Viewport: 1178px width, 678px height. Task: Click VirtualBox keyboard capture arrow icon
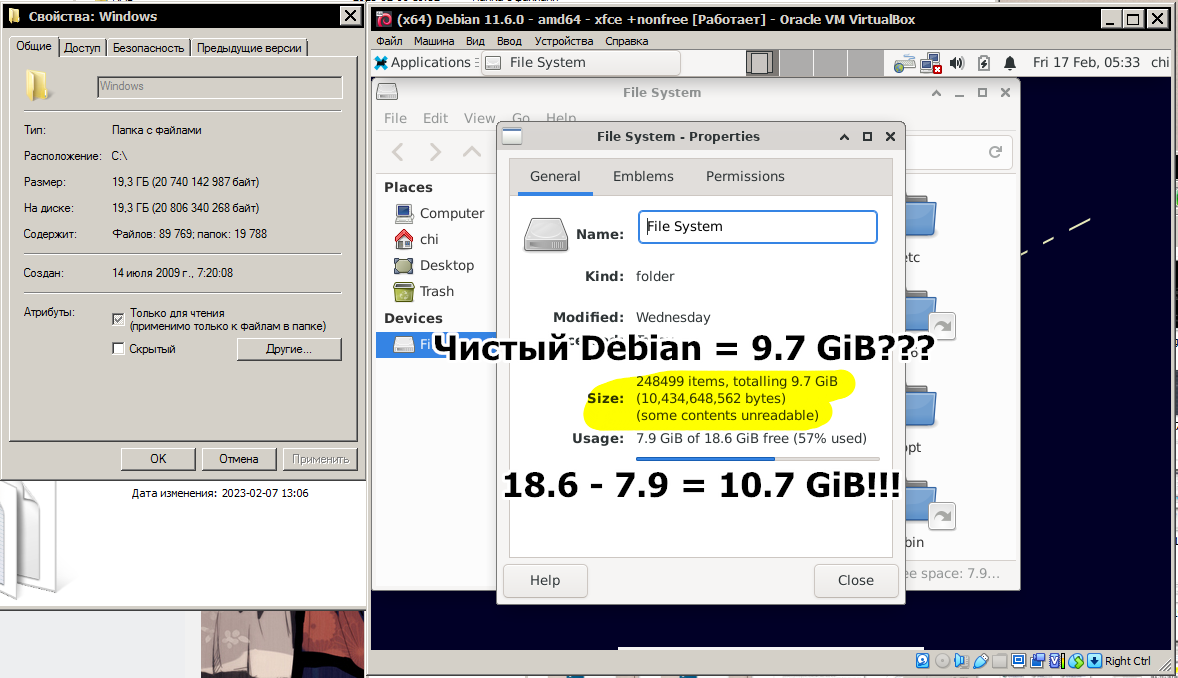coord(1095,661)
